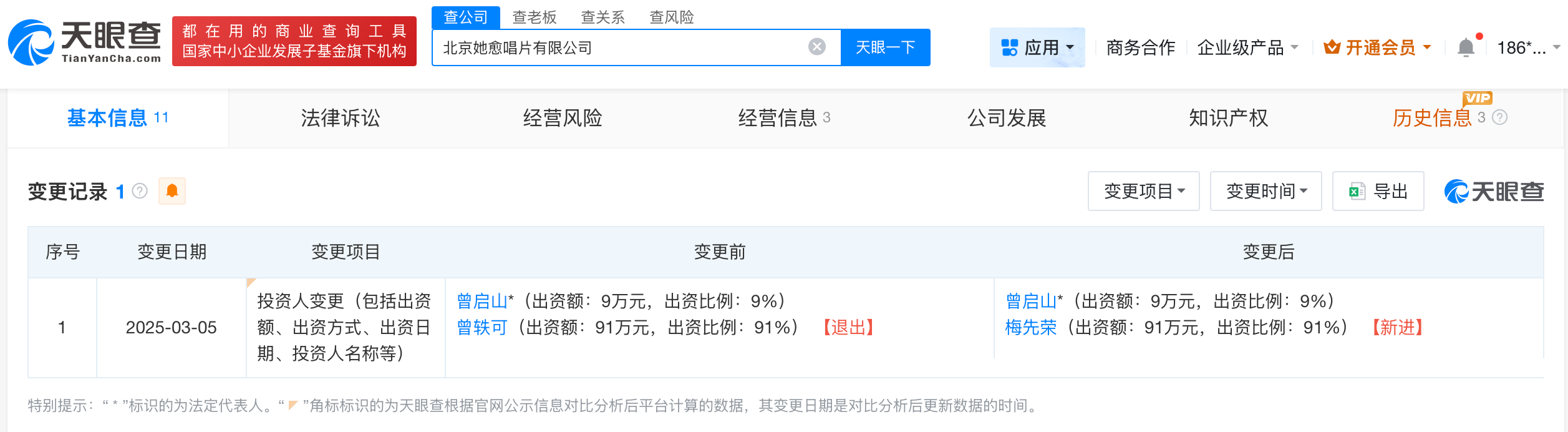
Task: Open the 变更项目 dropdown
Action: point(1144,191)
